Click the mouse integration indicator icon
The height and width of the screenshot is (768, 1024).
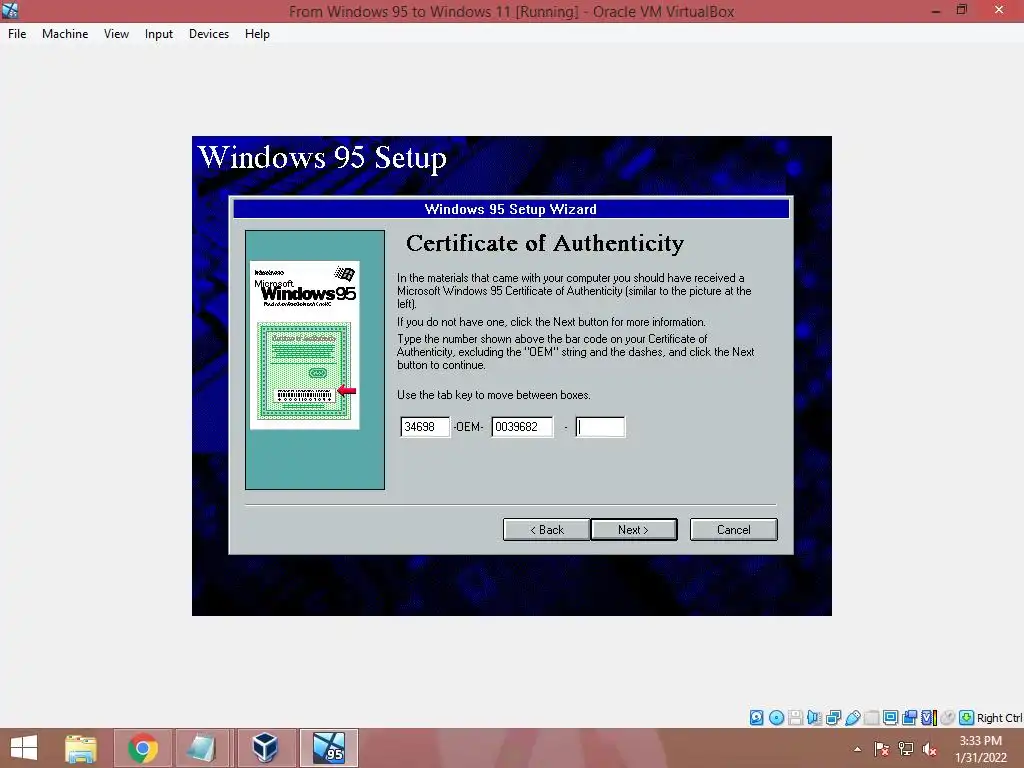tap(948, 718)
